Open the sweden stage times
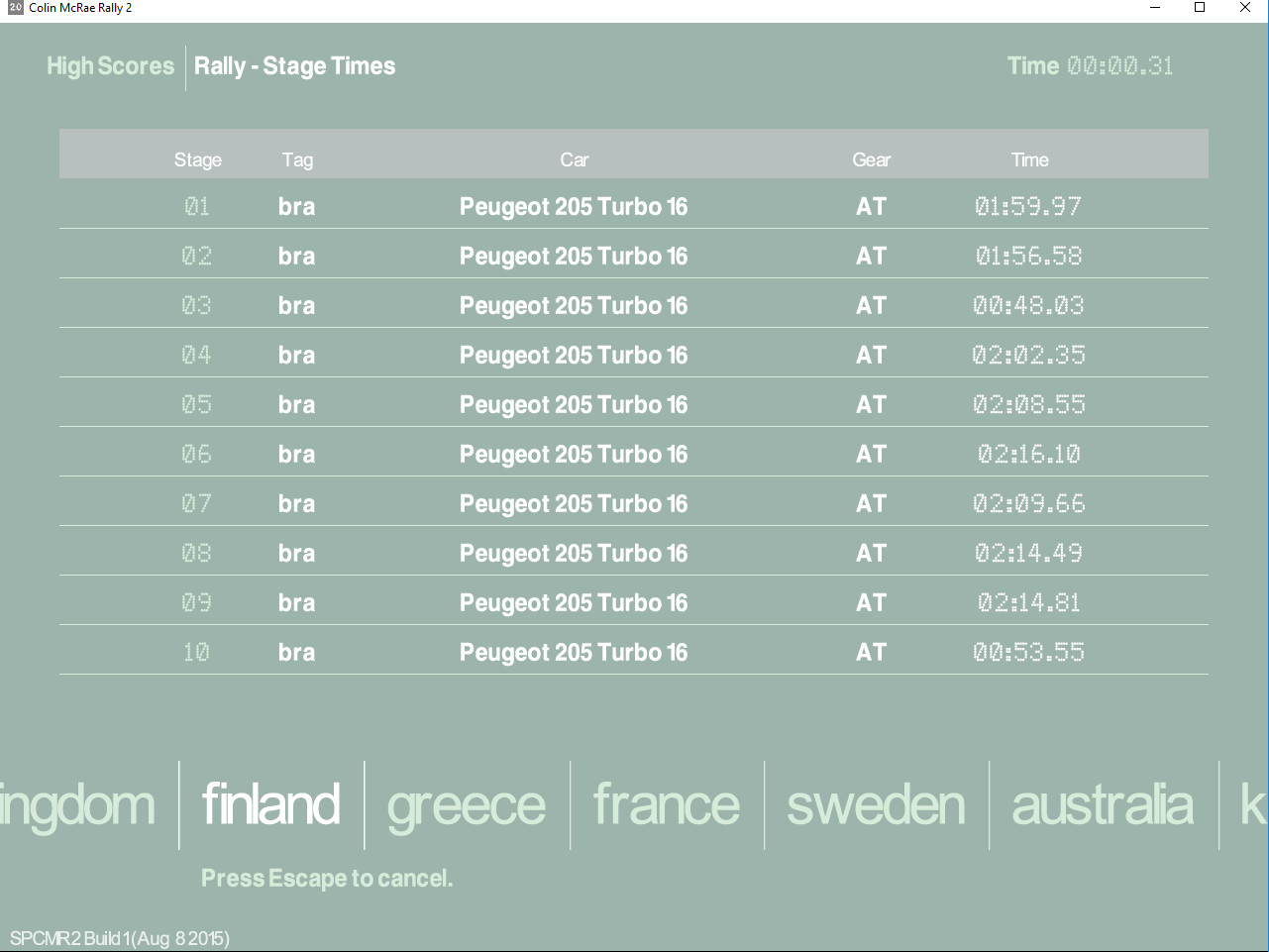The height and width of the screenshot is (952, 1269). pyautogui.click(x=876, y=804)
